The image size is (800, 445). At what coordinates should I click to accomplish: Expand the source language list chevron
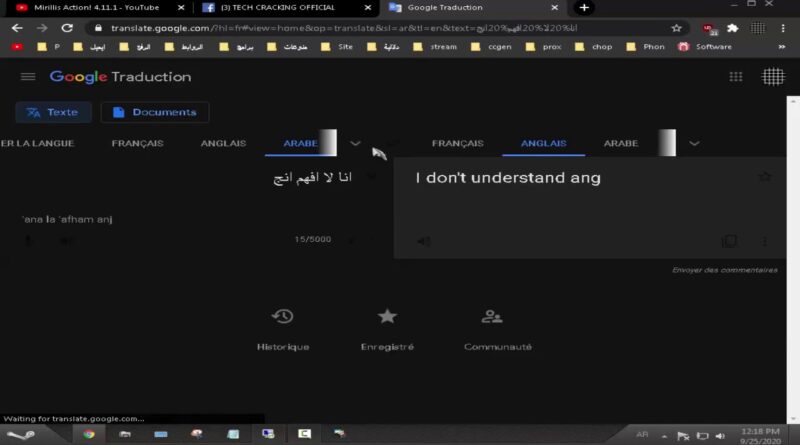coord(355,143)
